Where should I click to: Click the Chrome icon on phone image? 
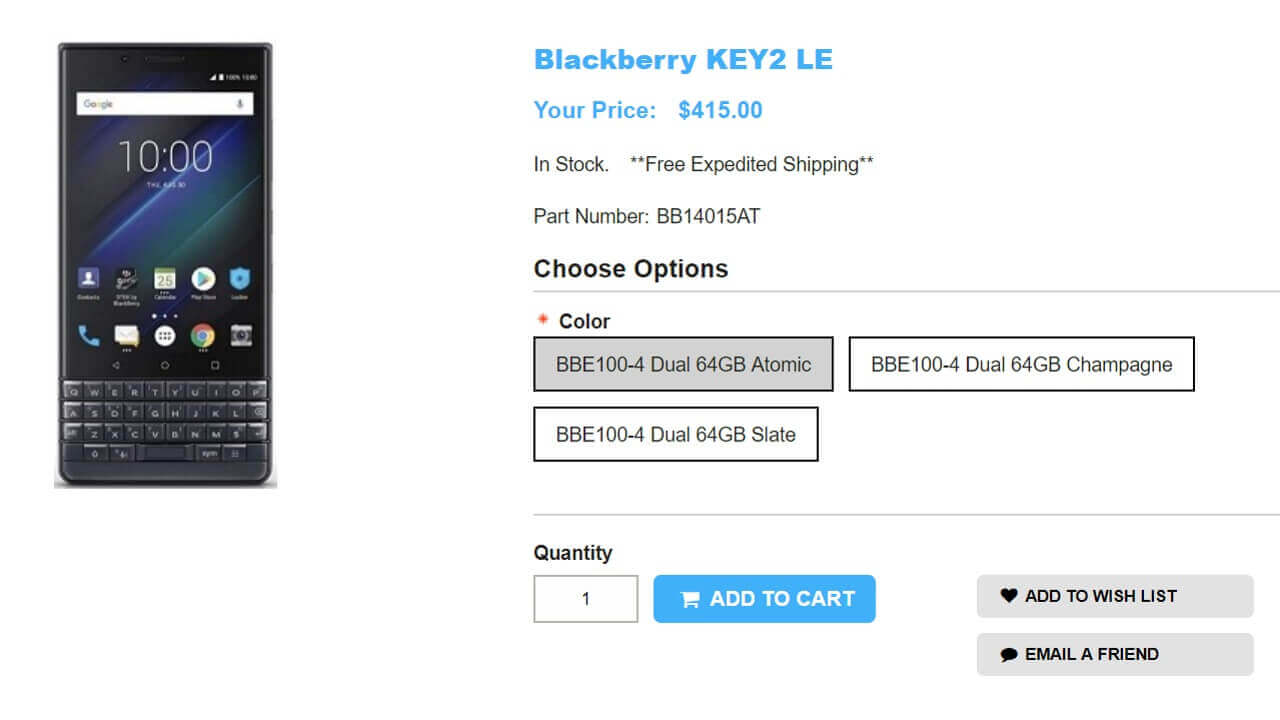[203, 336]
